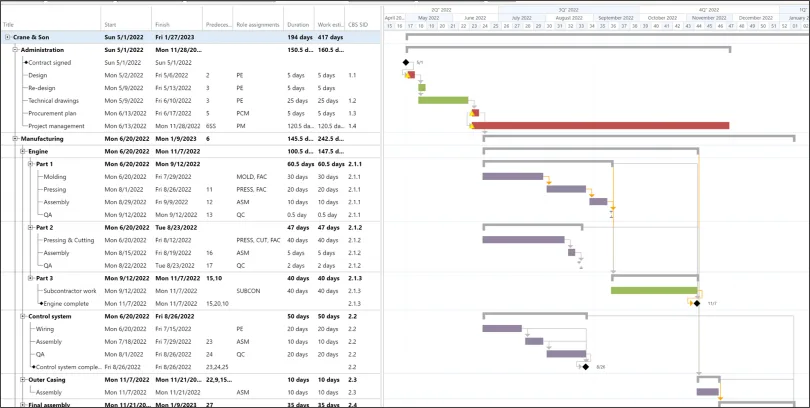Select the purple Molding task bar
810x408 pixels.
pos(512,176)
